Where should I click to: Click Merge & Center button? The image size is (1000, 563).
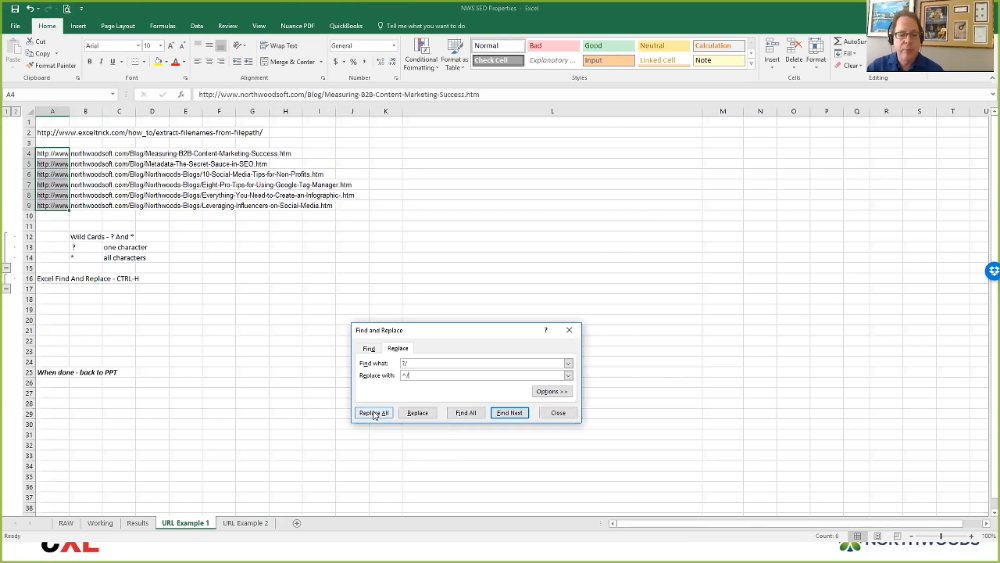click(x=288, y=62)
